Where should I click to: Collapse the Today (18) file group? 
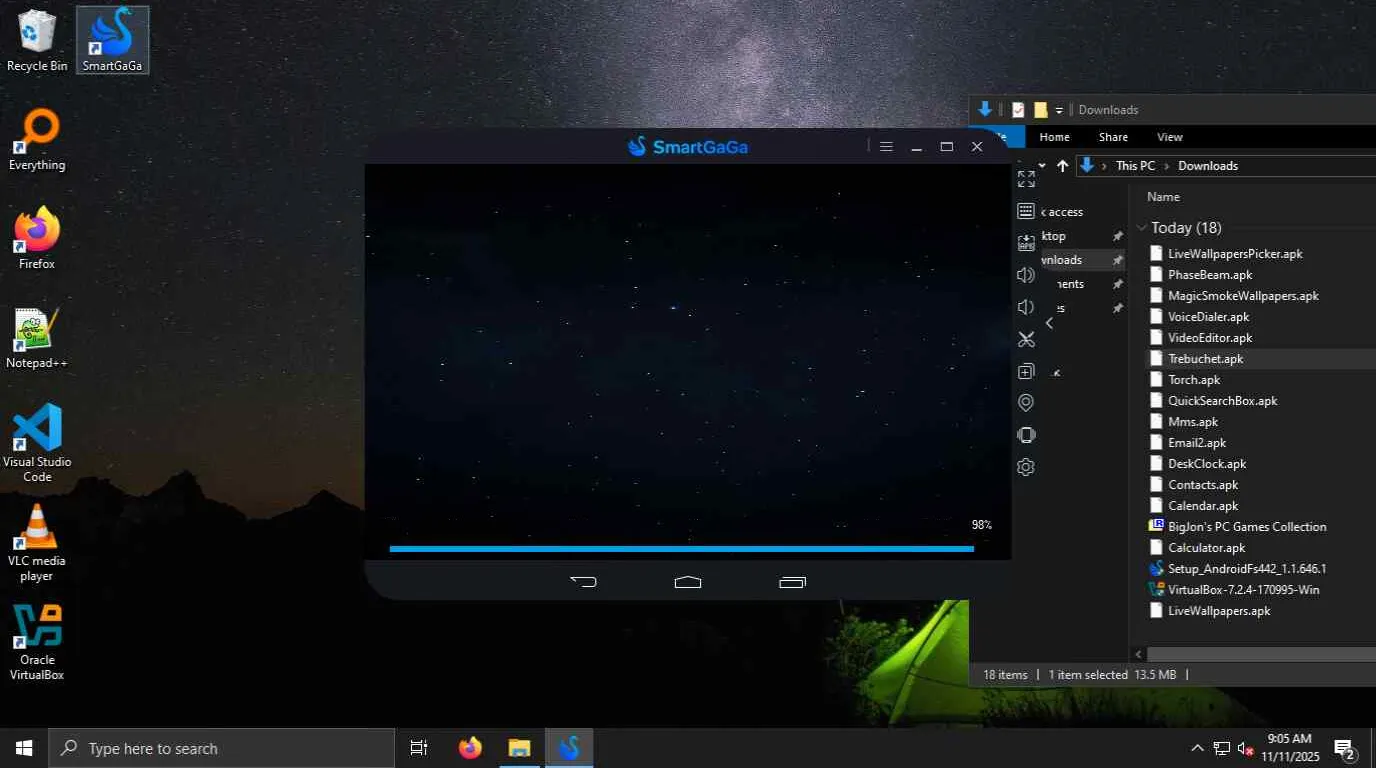1142,228
